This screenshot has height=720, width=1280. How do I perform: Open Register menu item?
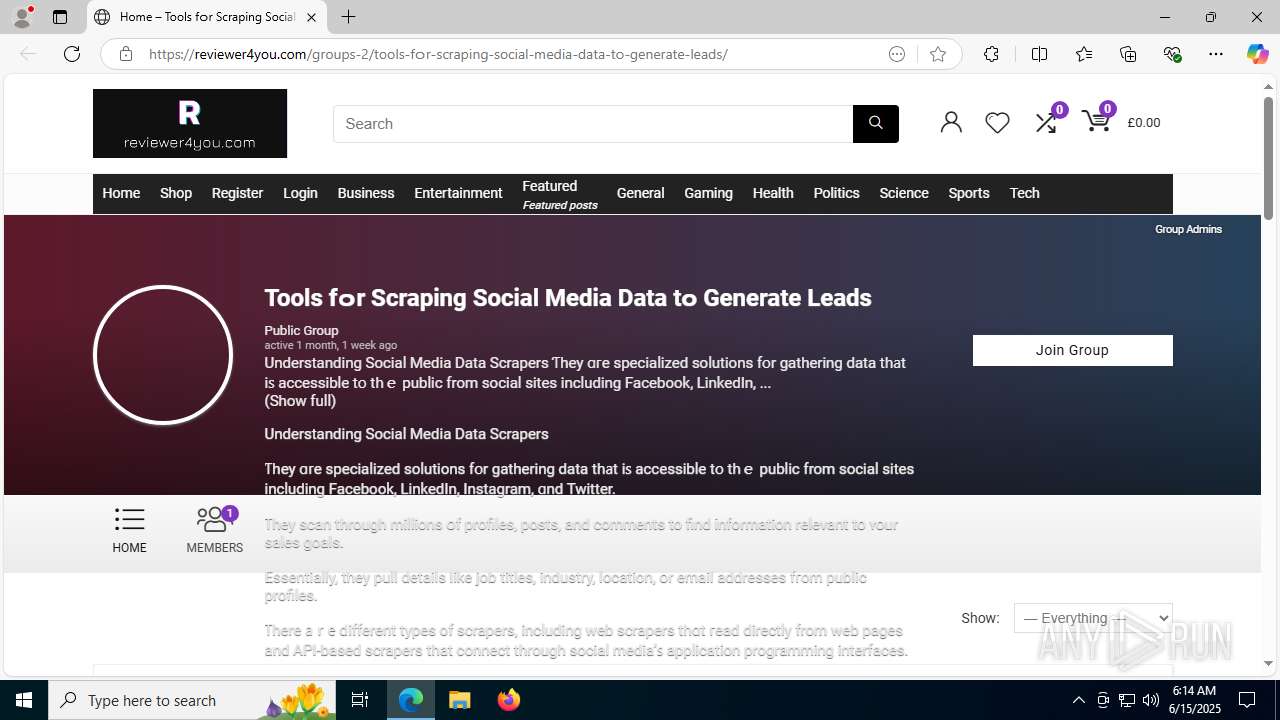click(x=237, y=193)
